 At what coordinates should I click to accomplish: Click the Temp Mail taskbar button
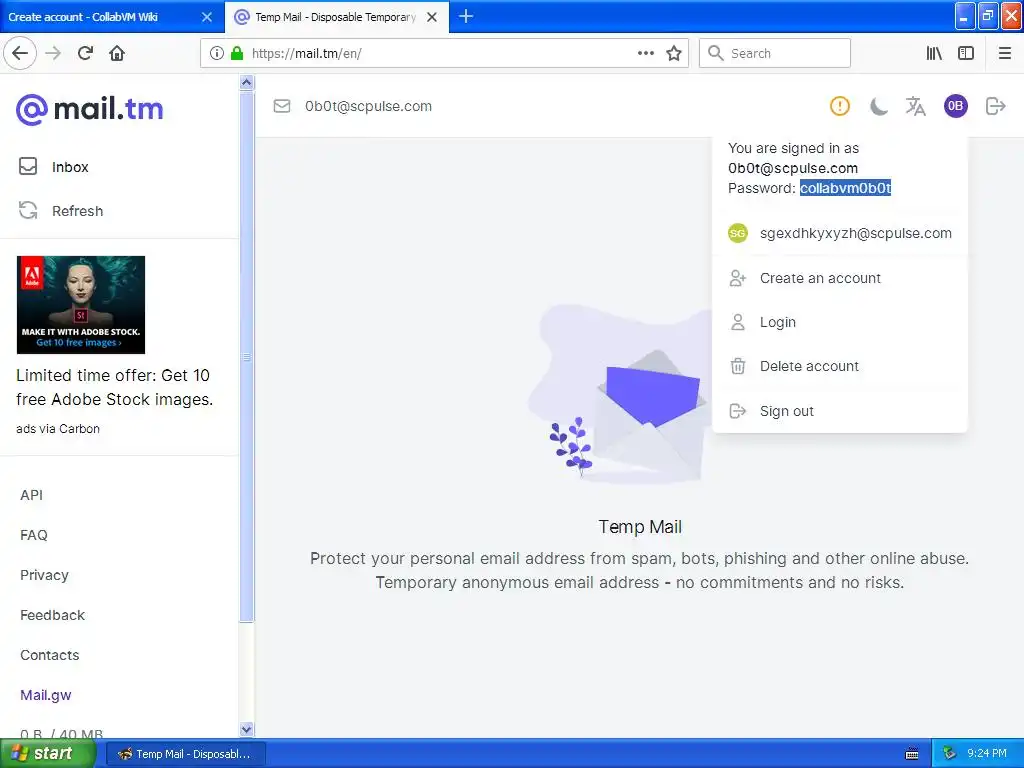[185, 754]
